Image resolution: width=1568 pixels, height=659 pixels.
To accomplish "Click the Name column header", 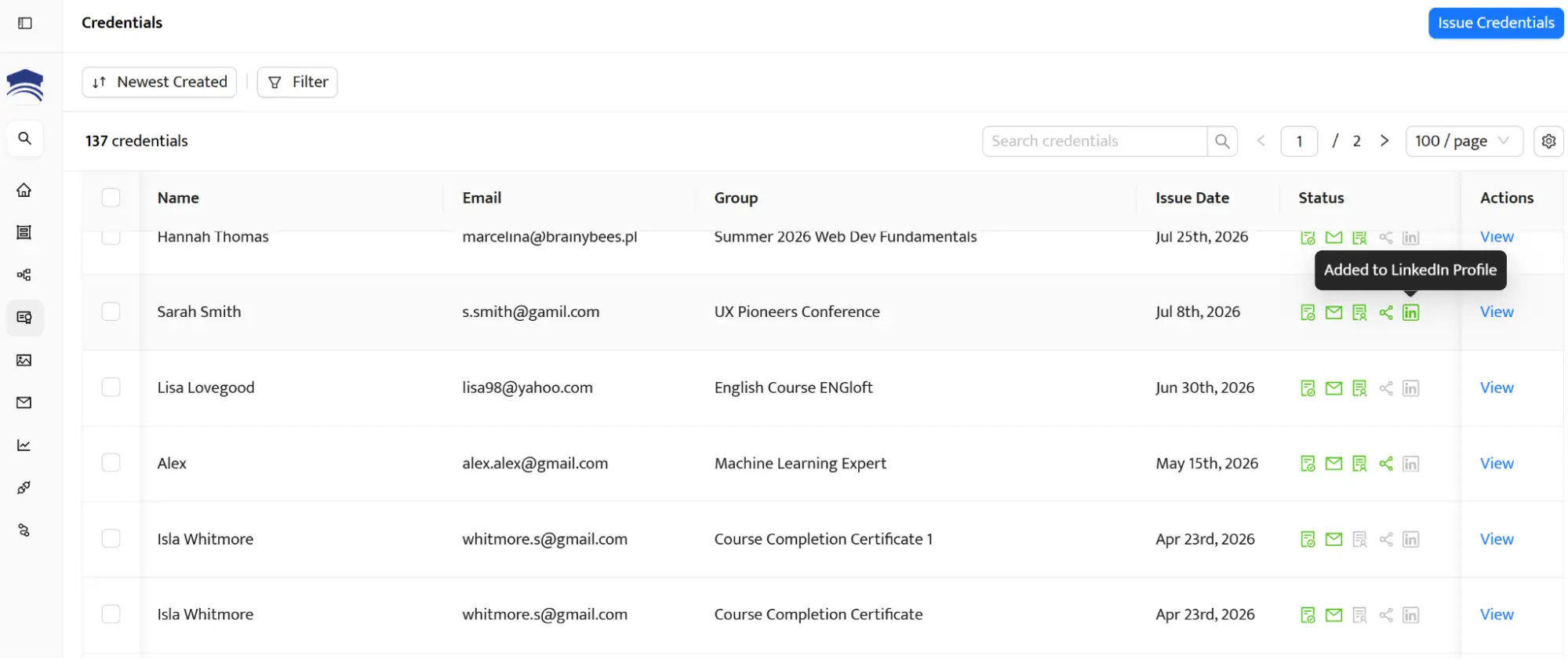I will pyautogui.click(x=178, y=198).
